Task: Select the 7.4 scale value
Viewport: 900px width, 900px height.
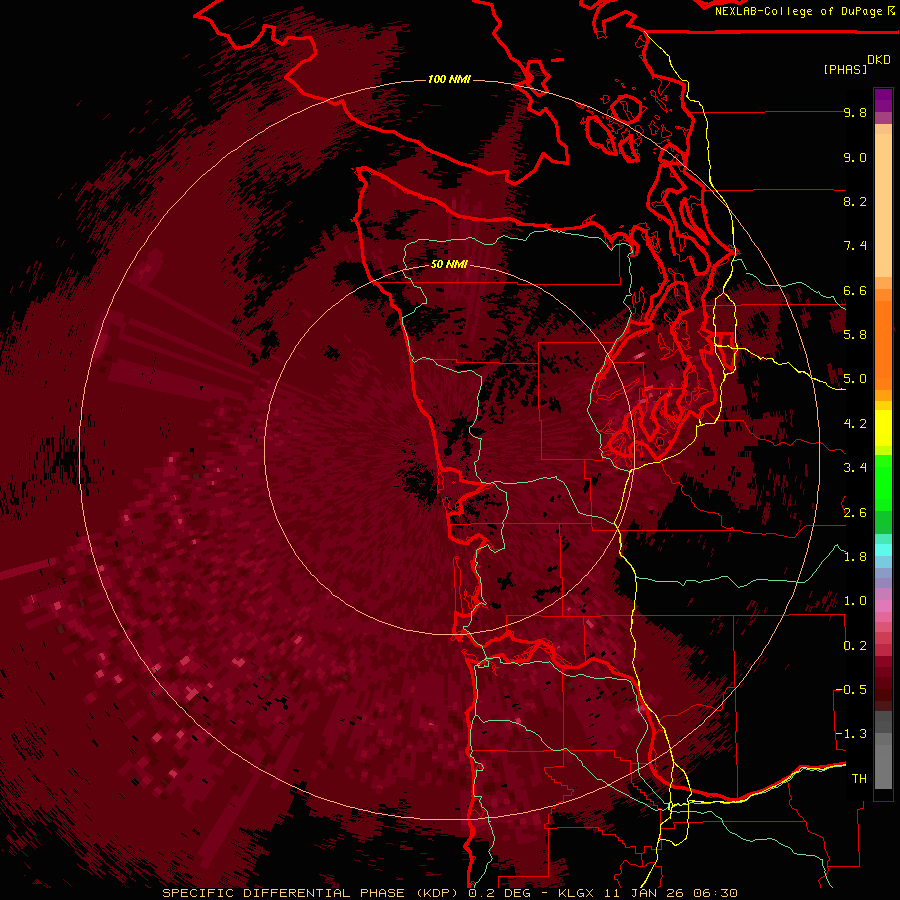Action: tap(855, 246)
